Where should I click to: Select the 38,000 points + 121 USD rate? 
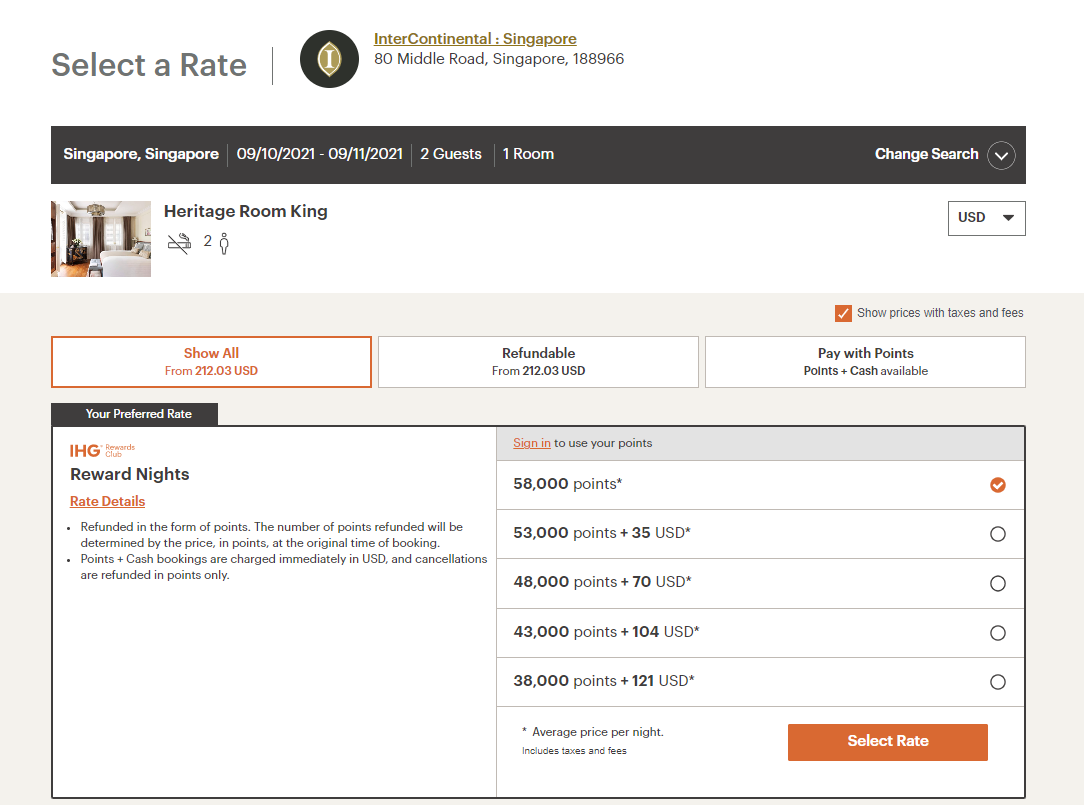(x=997, y=681)
